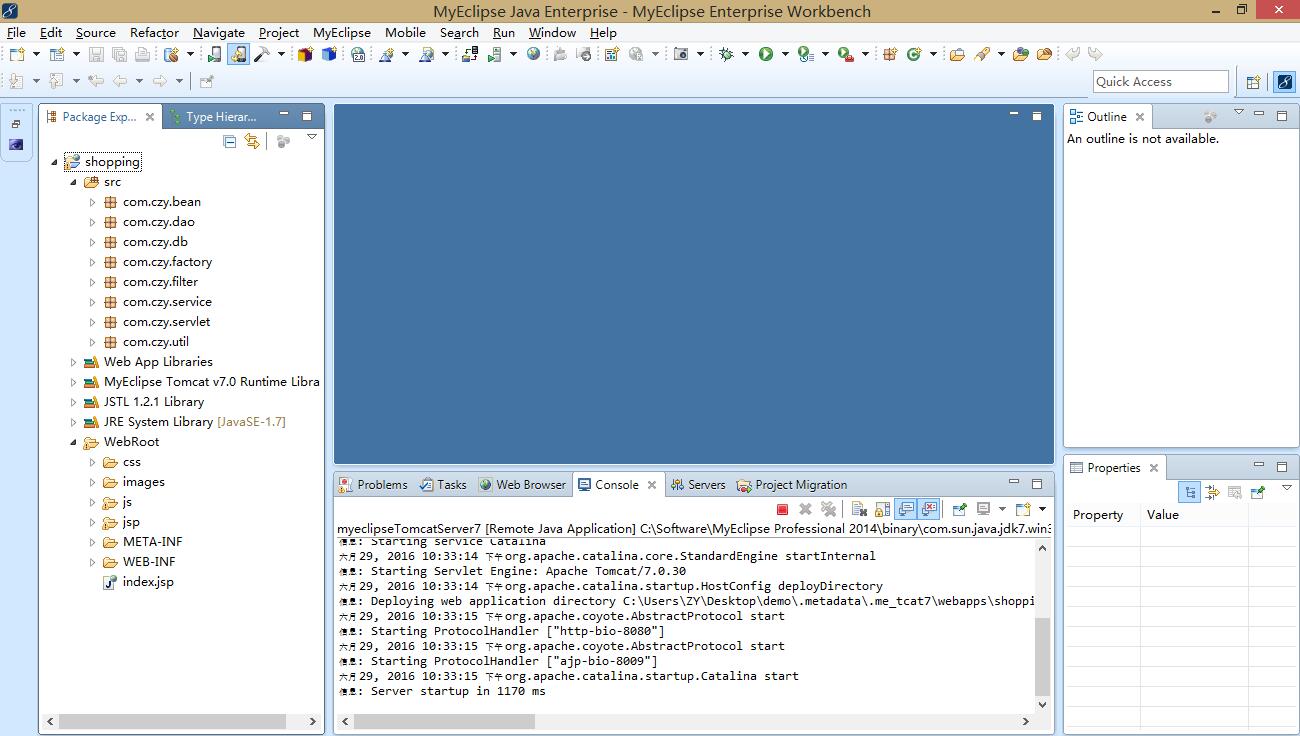Image resolution: width=1300 pixels, height=736 pixels.
Task: Maximize the Package Explorer panel
Action: (307, 116)
